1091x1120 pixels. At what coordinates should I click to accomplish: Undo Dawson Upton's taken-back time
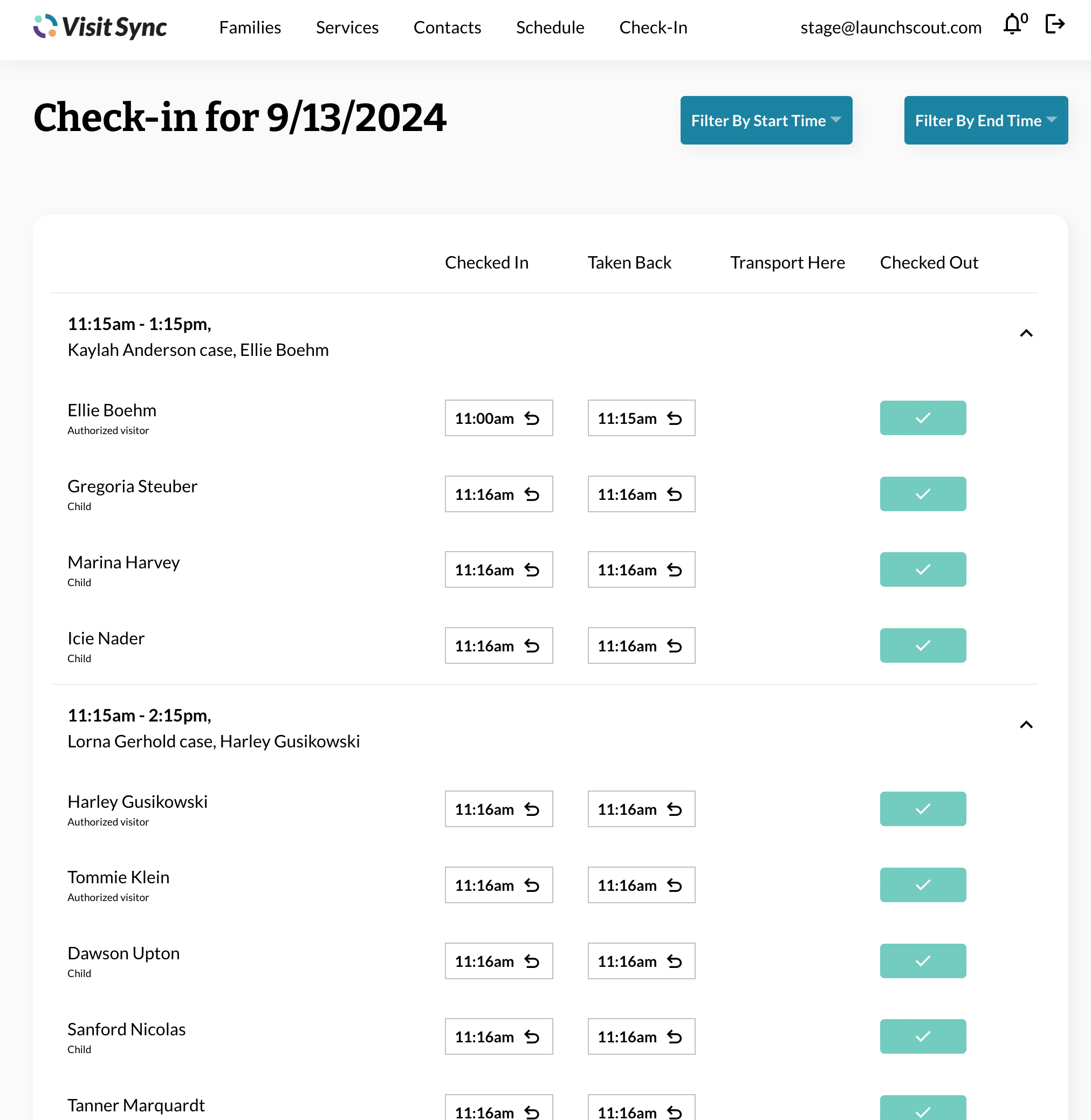(675, 961)
